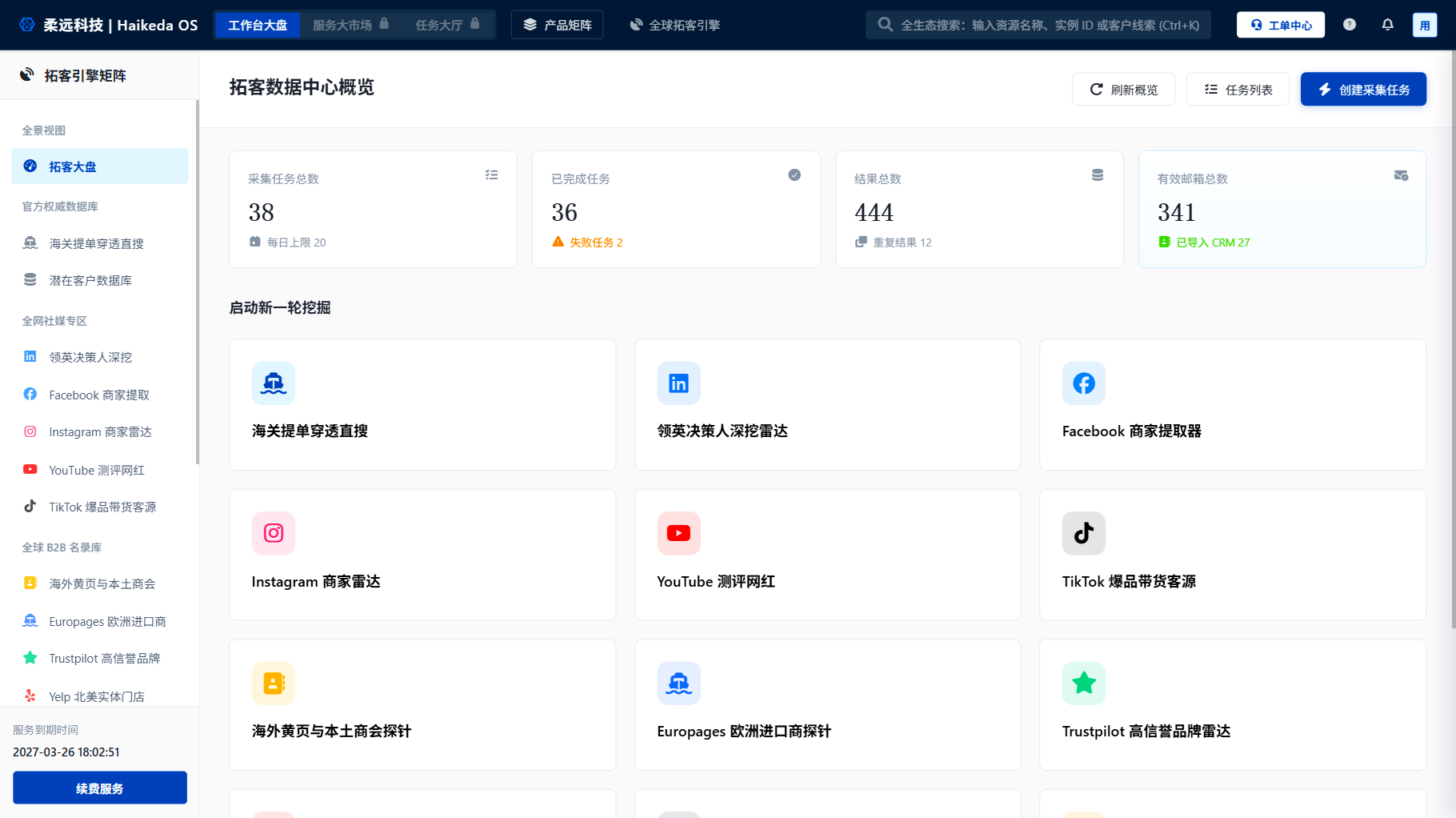
Task: Click the 工单中心 button
Action: click(x=1281, y=25)
